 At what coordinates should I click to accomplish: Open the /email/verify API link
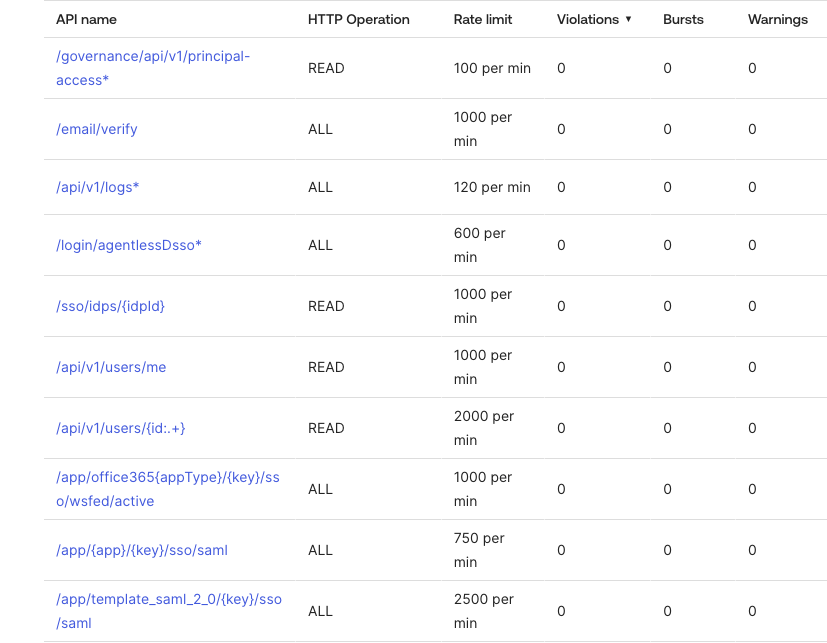(97, 129)
